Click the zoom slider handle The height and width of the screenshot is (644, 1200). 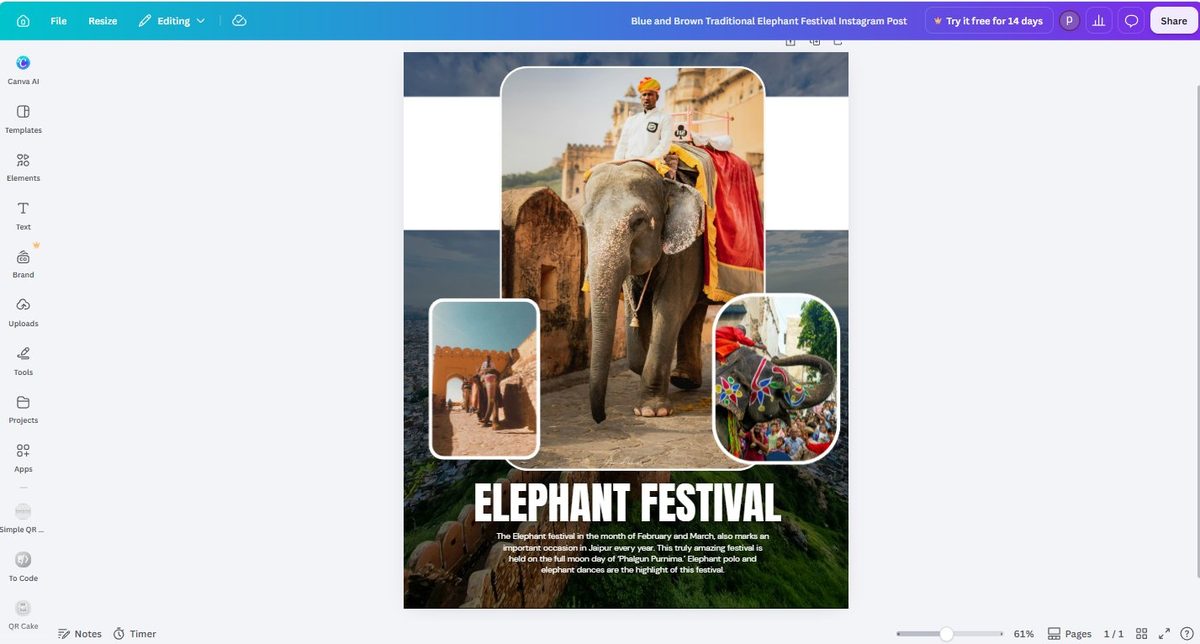pyautogui.click(x=946, y=634)
